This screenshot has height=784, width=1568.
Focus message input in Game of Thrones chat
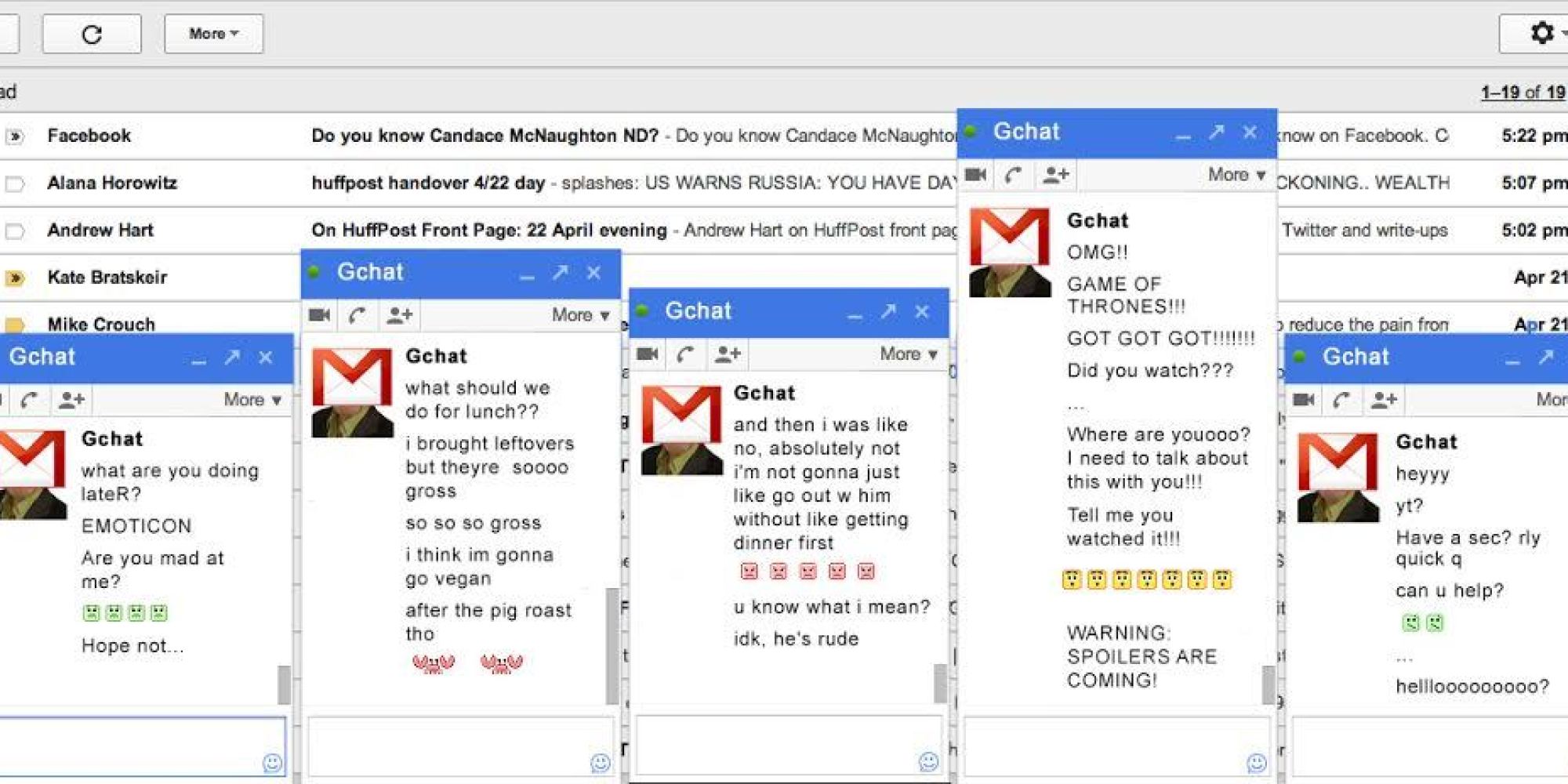1117,746
